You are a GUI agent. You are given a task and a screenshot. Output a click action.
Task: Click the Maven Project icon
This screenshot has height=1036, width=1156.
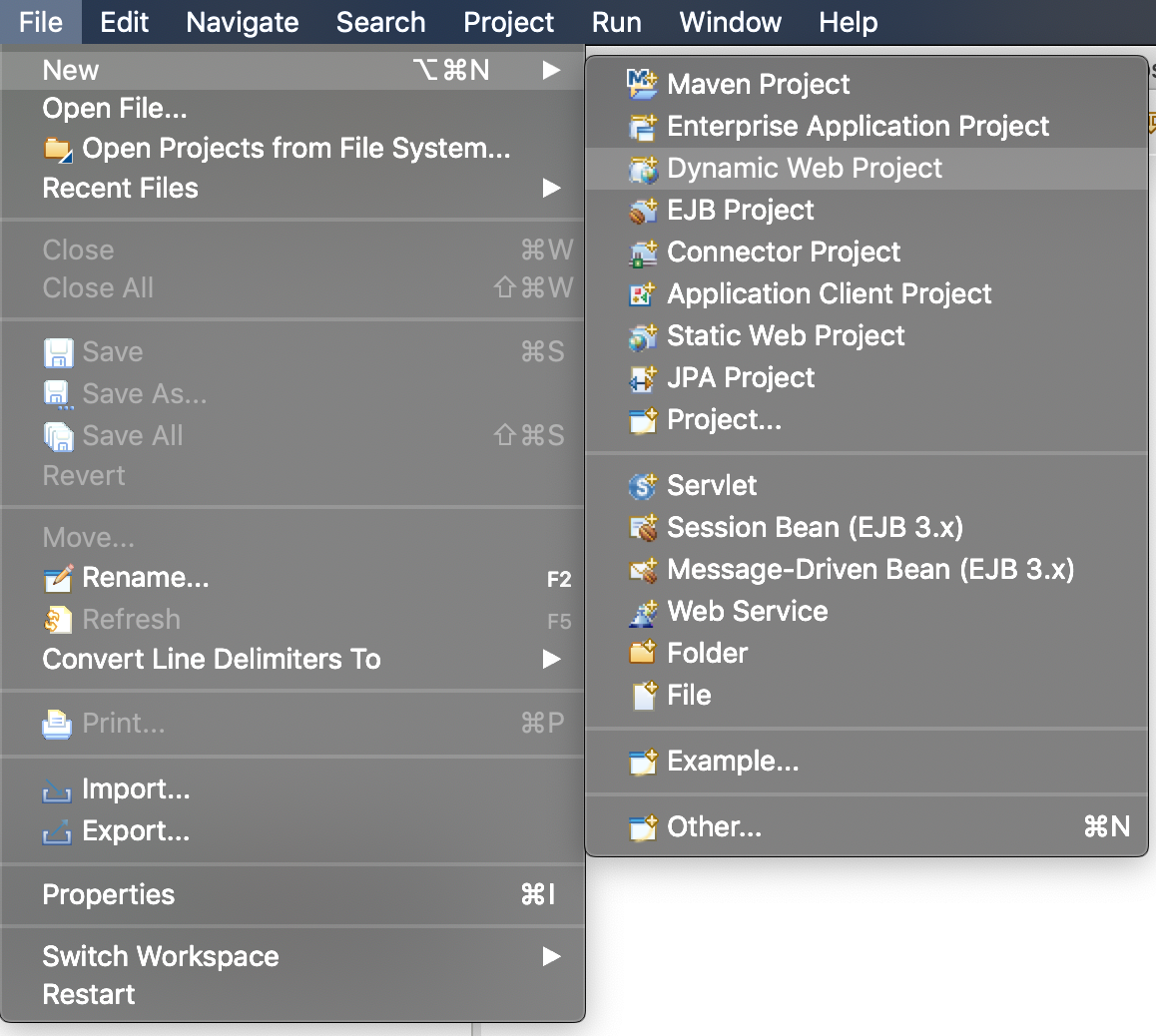coord(642,84)
